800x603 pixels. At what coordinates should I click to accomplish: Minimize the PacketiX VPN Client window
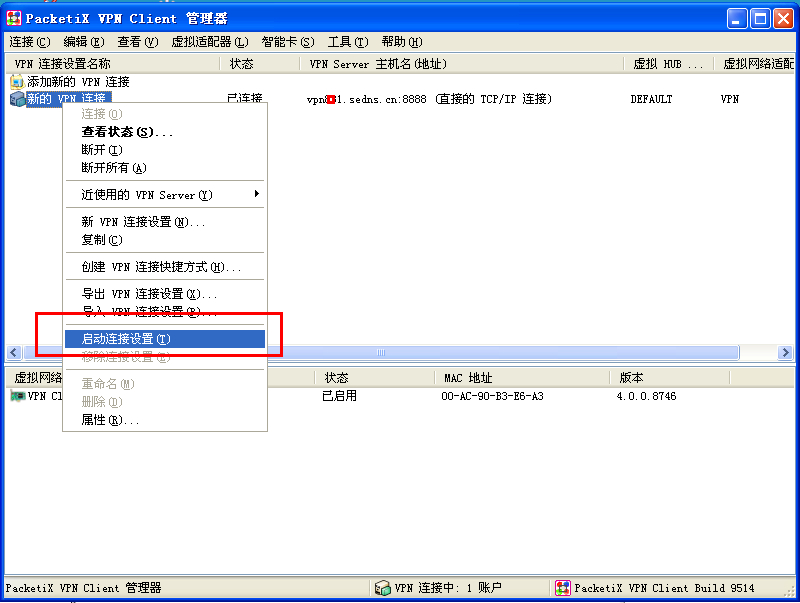pyautogui.click(x=737, y=19)
